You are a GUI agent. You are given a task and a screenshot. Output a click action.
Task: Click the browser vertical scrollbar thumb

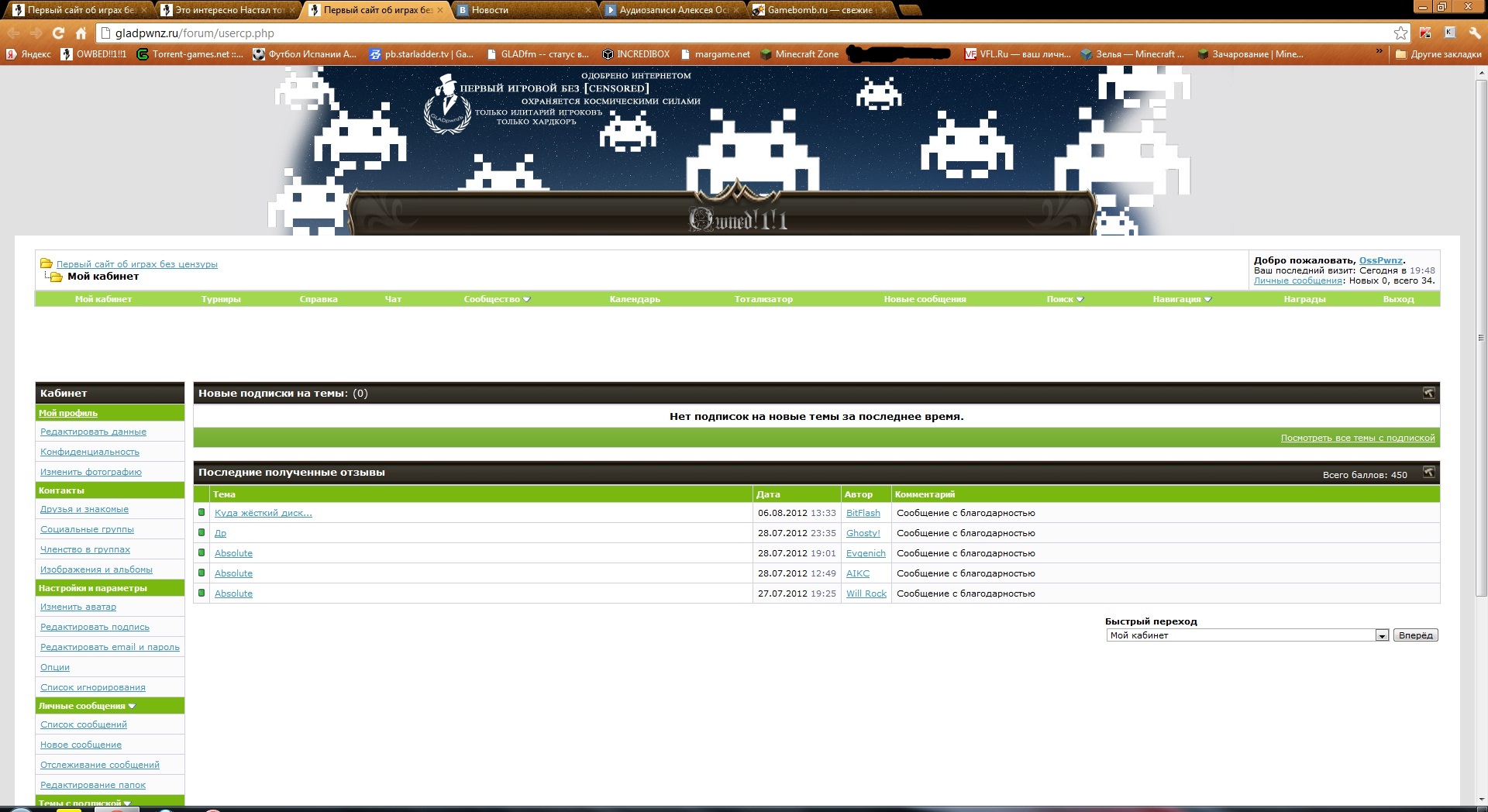pos(1481,333)
